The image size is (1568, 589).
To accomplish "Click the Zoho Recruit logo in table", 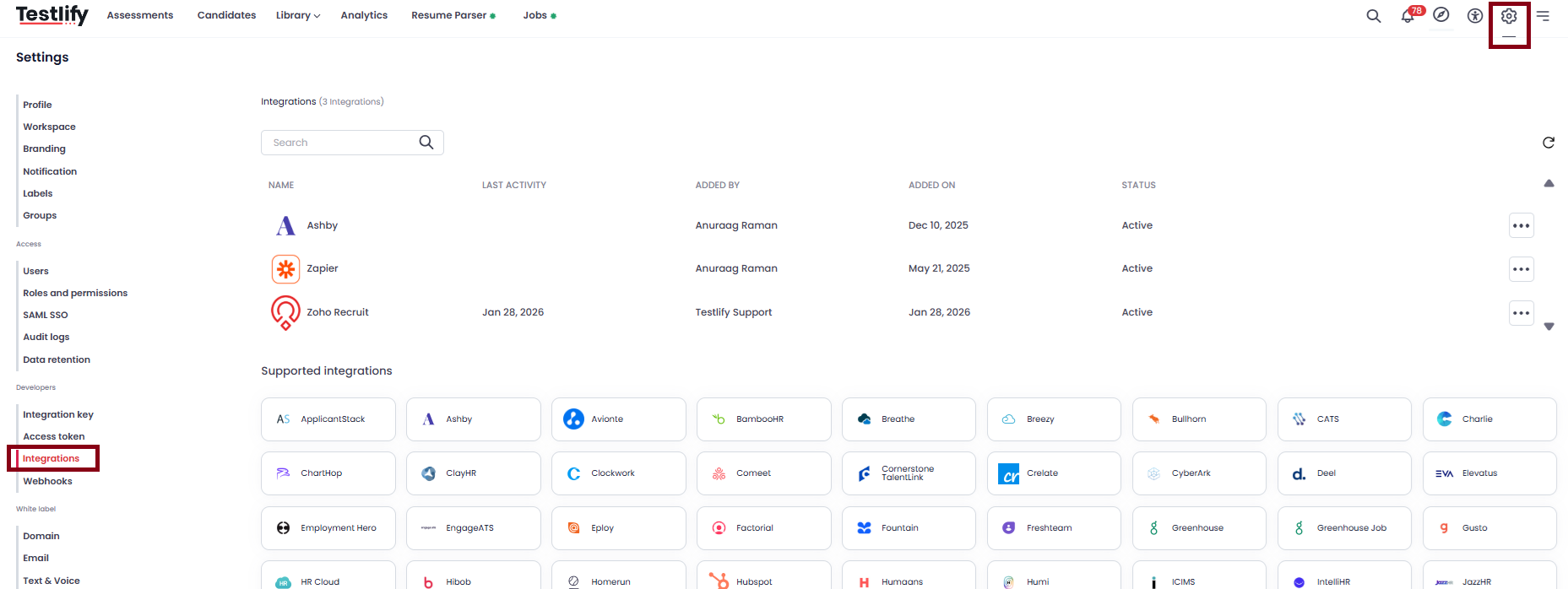I will point(285,312).
